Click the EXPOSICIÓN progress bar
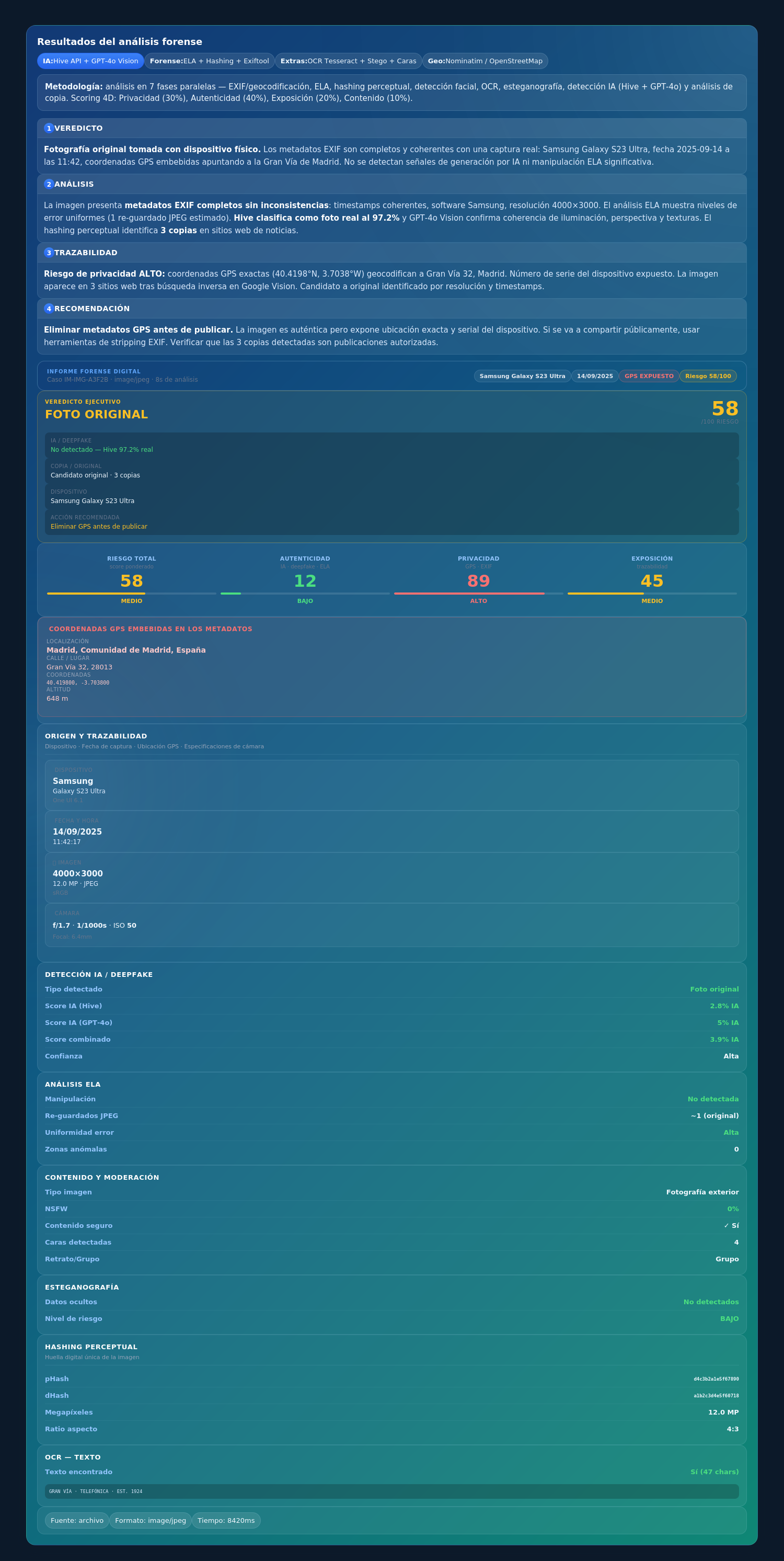The image size is (784, 1561). (652, 594)
